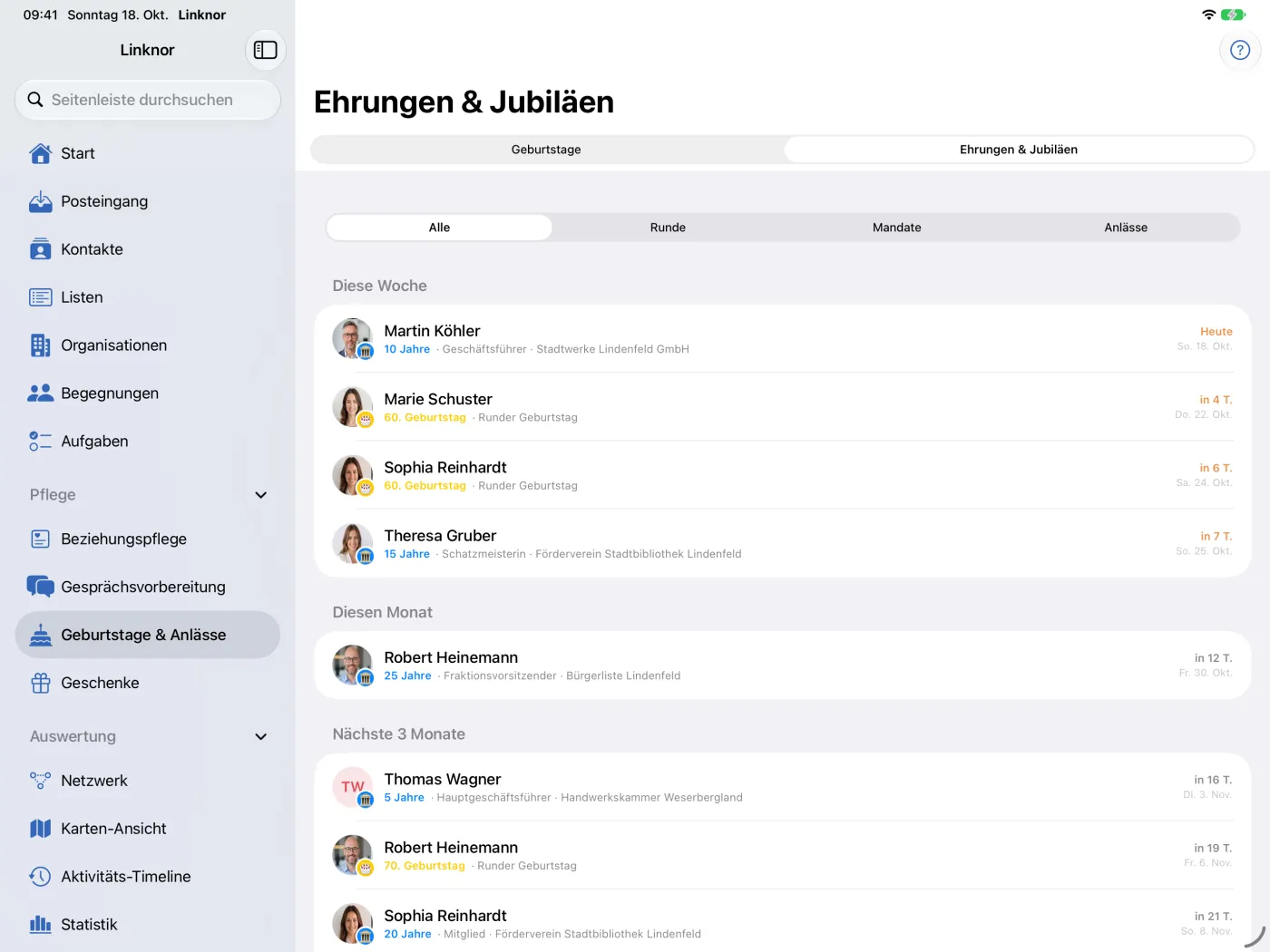Filter by Alle
This screenshot has width=1270, height=952.
pyautogui.click(x=439, y=228)
